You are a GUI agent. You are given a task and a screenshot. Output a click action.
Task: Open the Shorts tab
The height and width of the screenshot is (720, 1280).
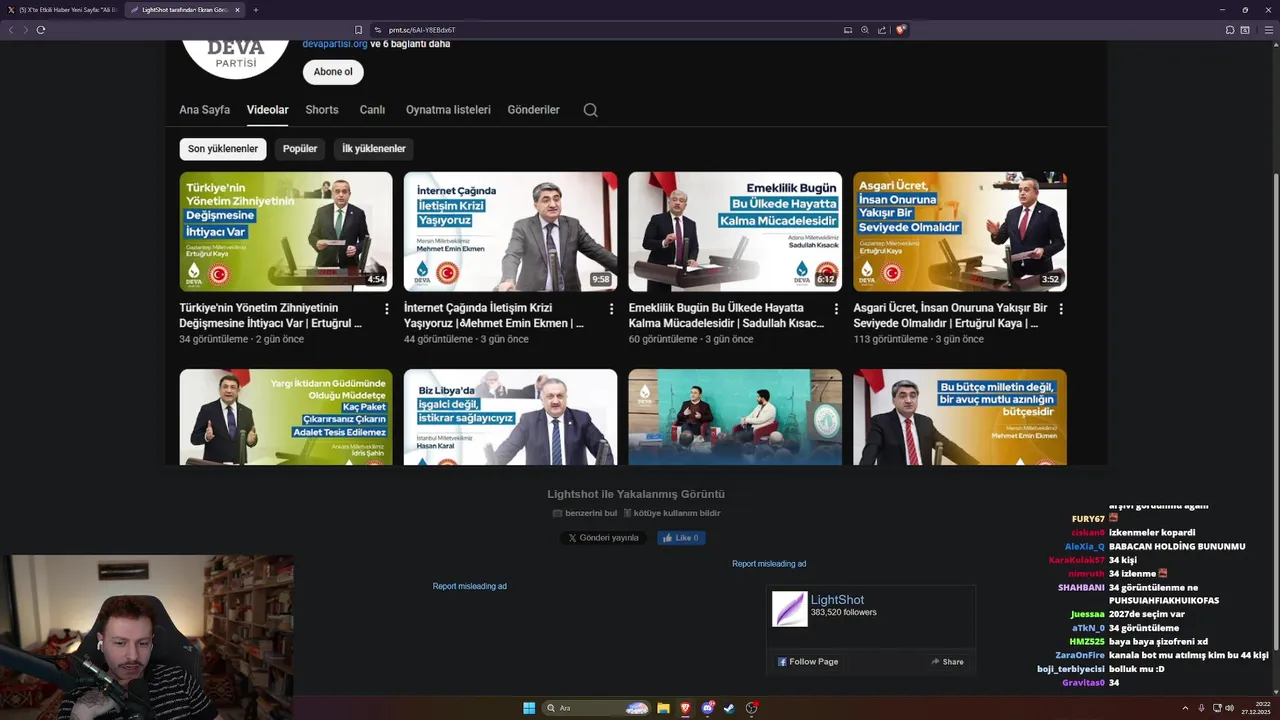pos(322,110)
